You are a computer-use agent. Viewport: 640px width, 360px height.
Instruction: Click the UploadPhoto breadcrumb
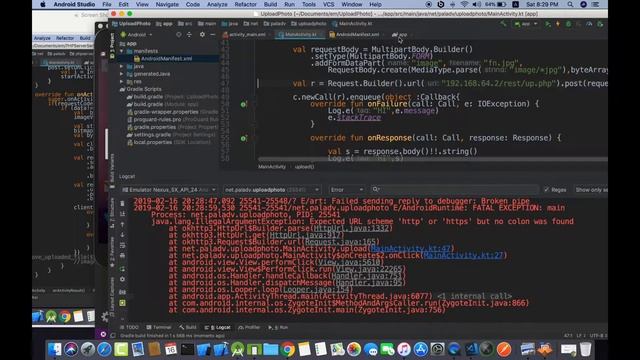tap(131, 24)
